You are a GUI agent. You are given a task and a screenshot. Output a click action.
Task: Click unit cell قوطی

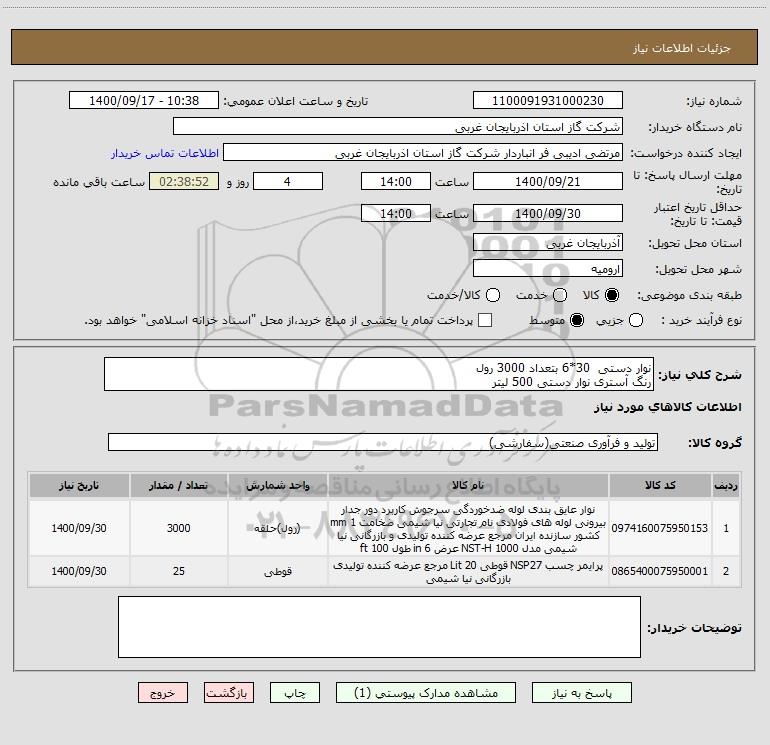pyautogui.click(x=278, y=571)
